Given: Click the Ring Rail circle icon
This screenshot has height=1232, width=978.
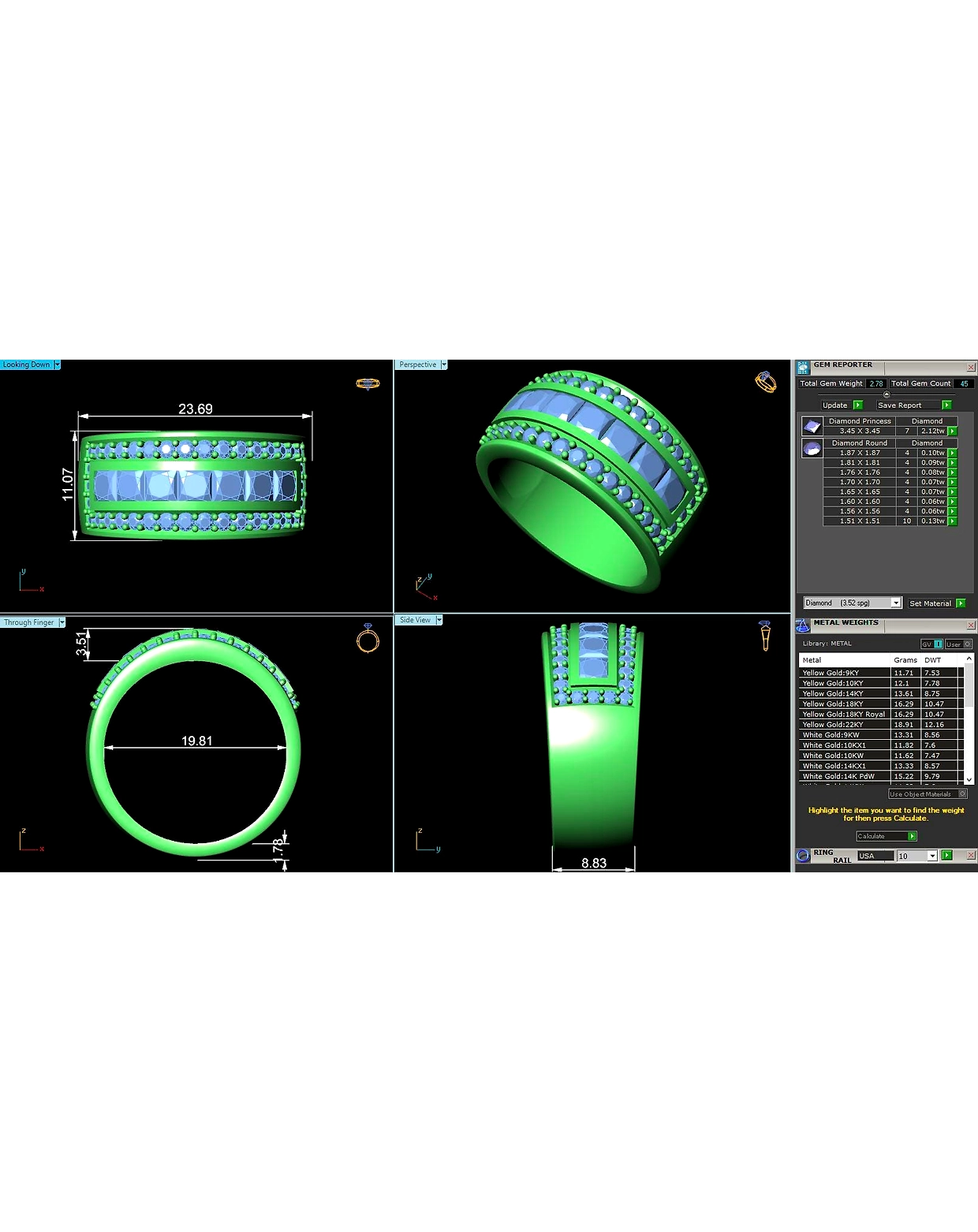Looking at the screenshot, I should pos(803,856).
